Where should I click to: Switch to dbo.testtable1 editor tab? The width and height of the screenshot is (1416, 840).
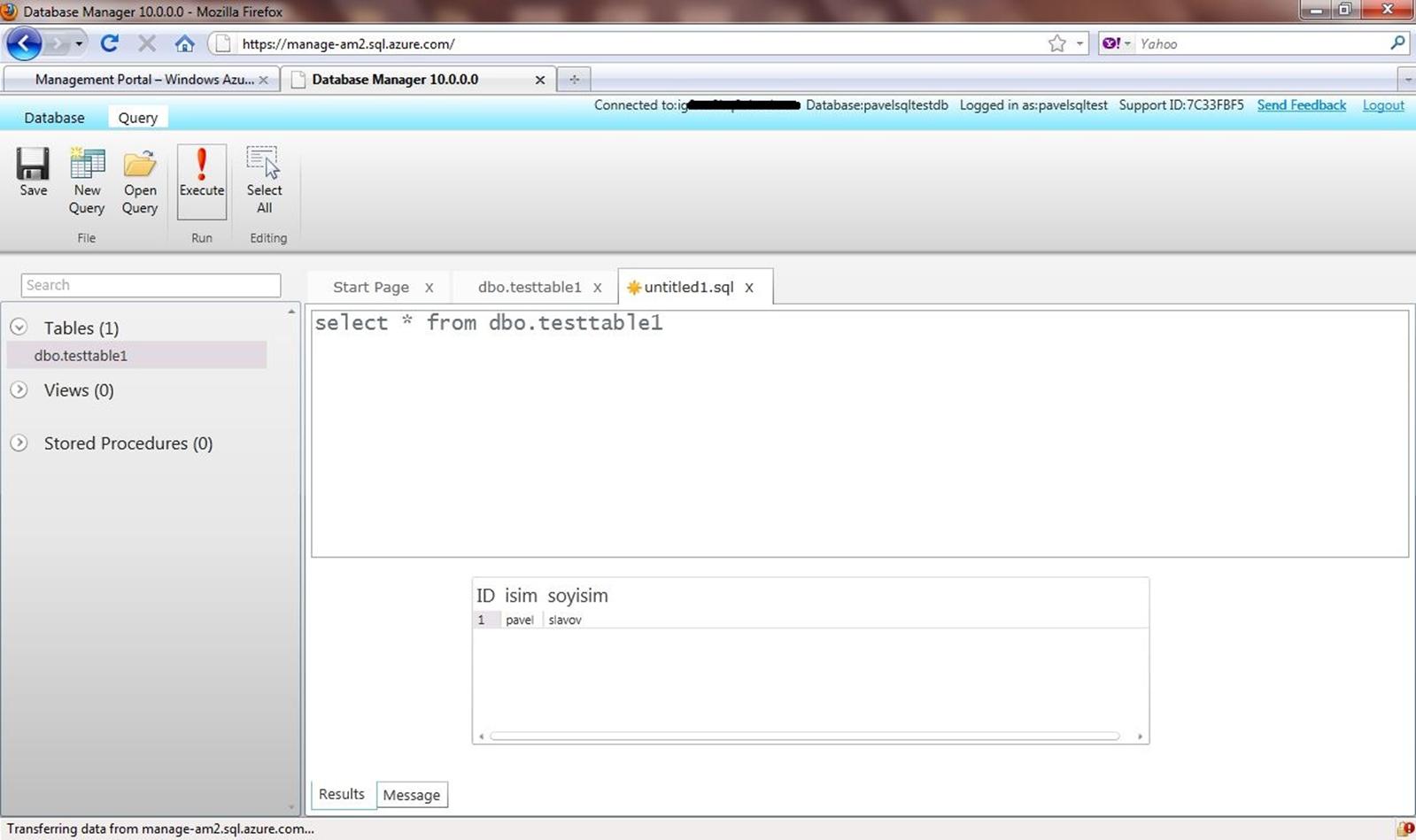click(530, 288)
